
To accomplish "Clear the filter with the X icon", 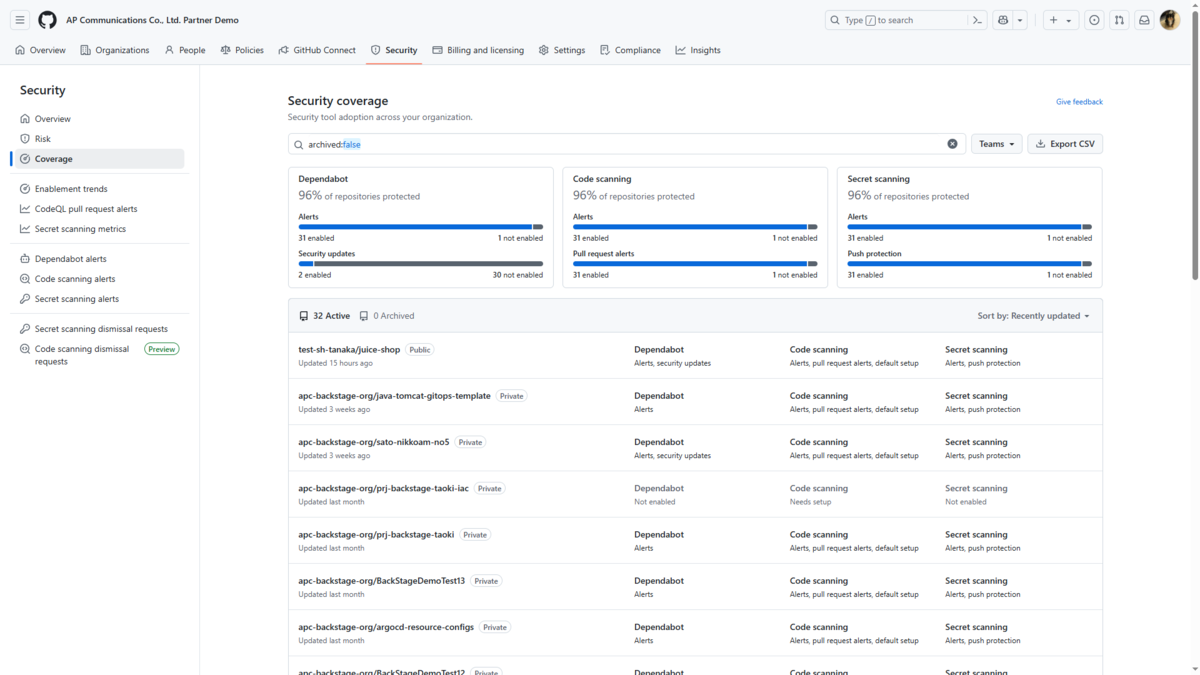I will [952, 144].
